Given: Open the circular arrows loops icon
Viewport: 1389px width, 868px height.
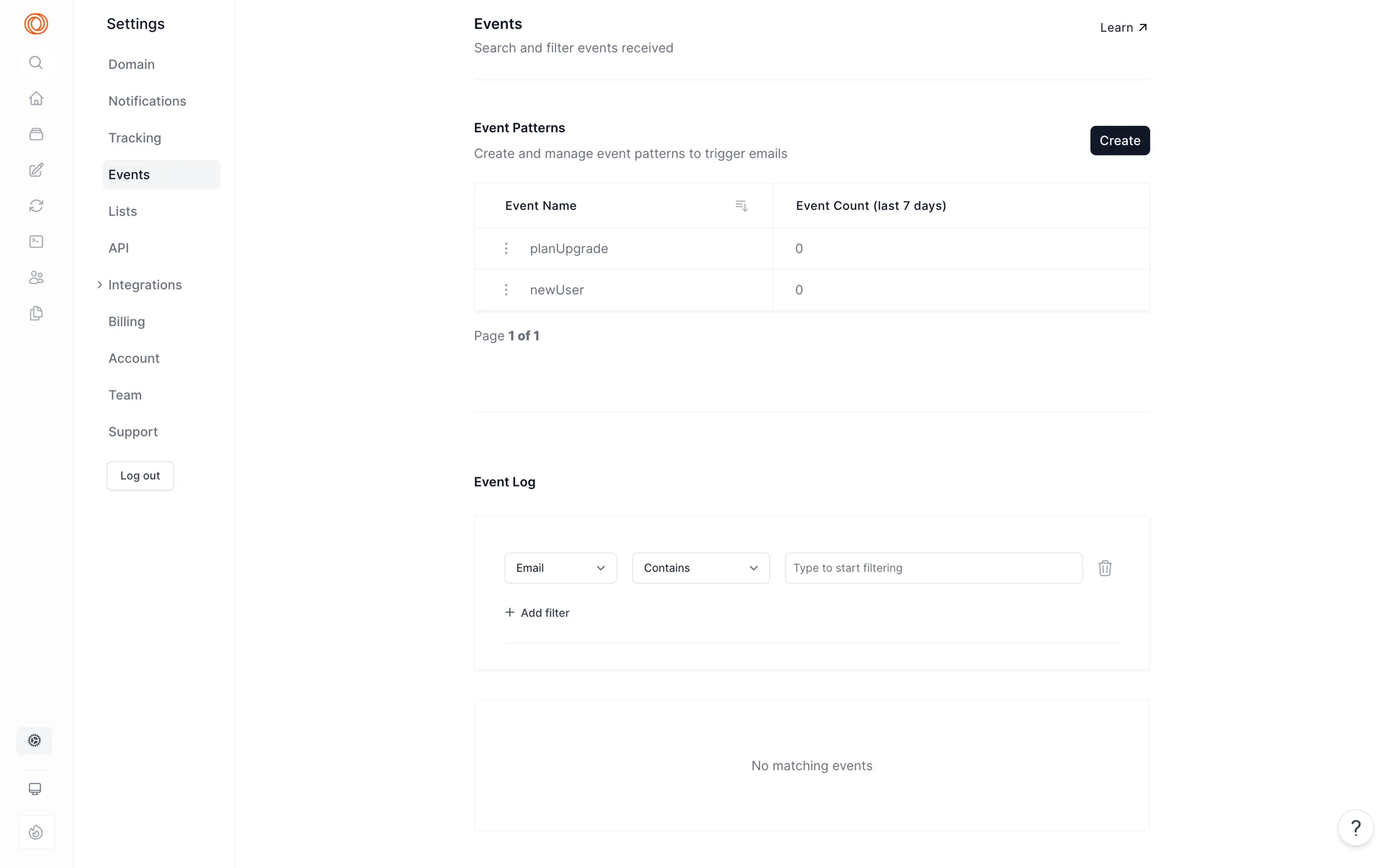Looking at the screenshot, I should [x=36, y=206].
